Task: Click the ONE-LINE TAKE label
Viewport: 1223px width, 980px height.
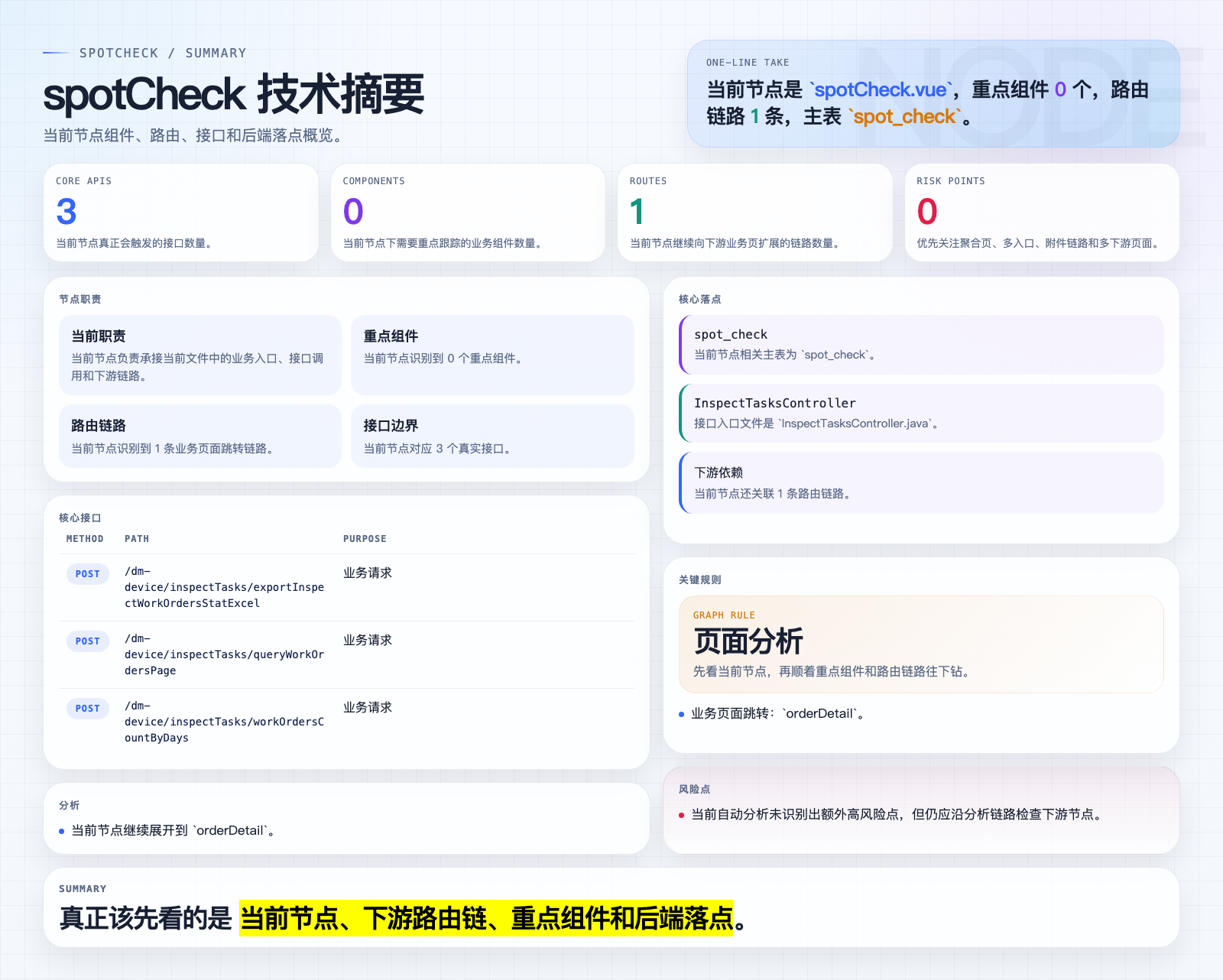Action: tap(748, 63)
